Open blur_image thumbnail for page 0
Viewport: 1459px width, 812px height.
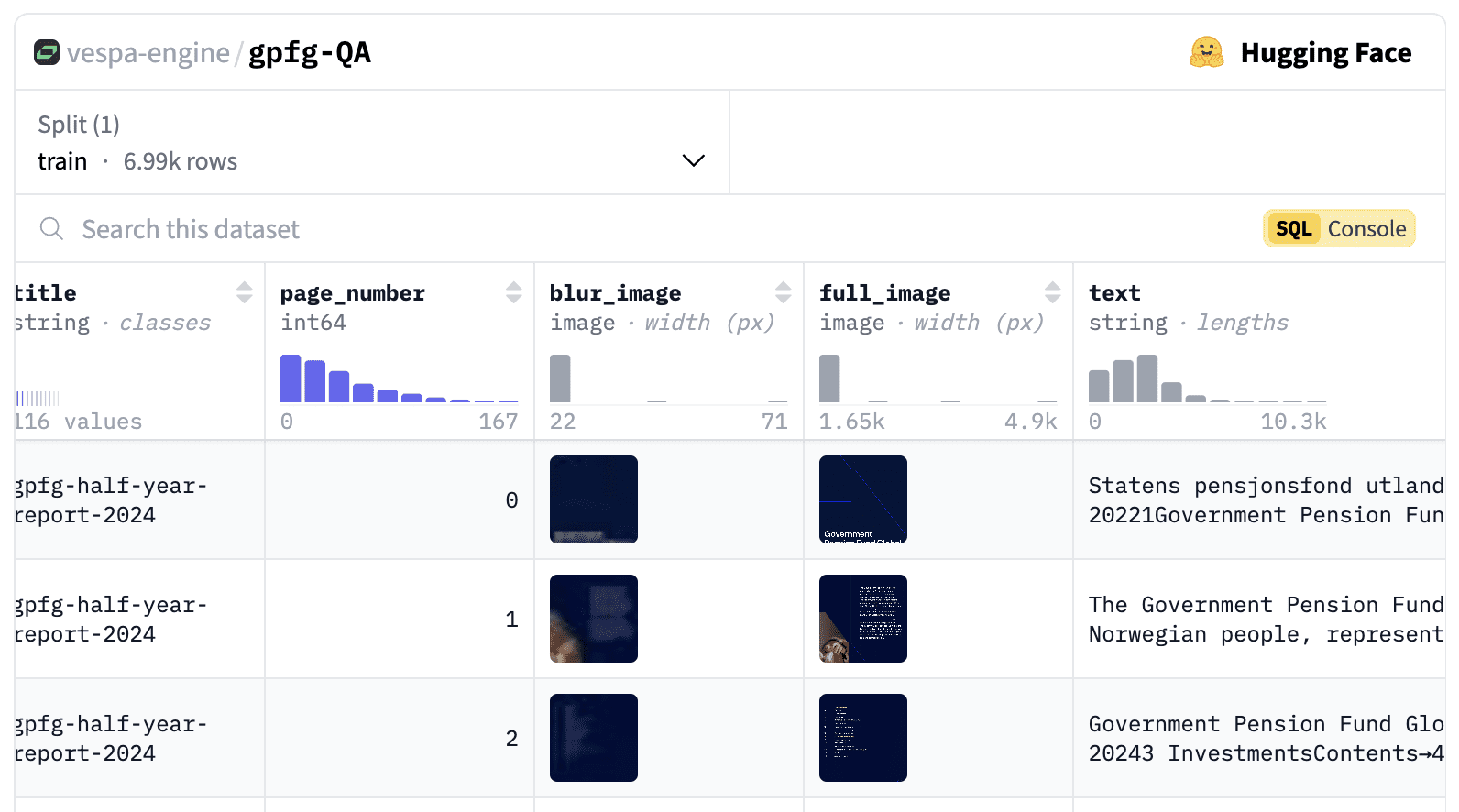point(594,499)
